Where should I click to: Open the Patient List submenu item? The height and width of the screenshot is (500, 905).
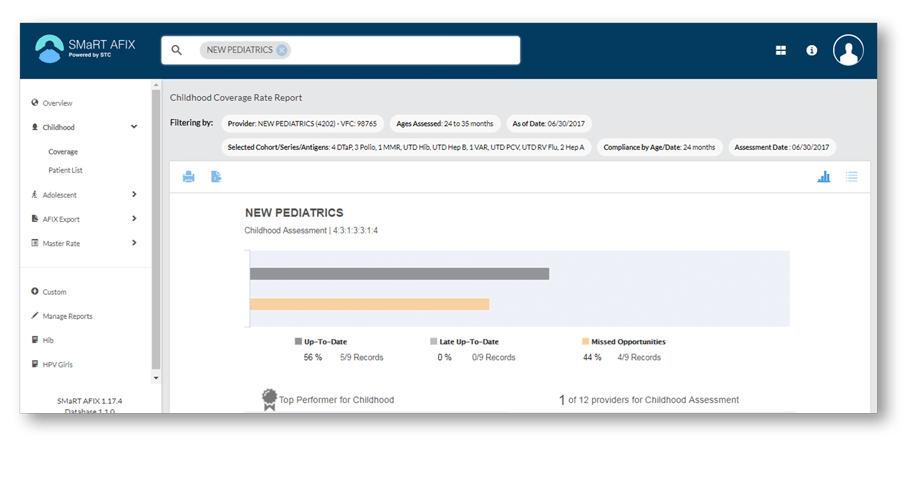[x=65, y=170]
